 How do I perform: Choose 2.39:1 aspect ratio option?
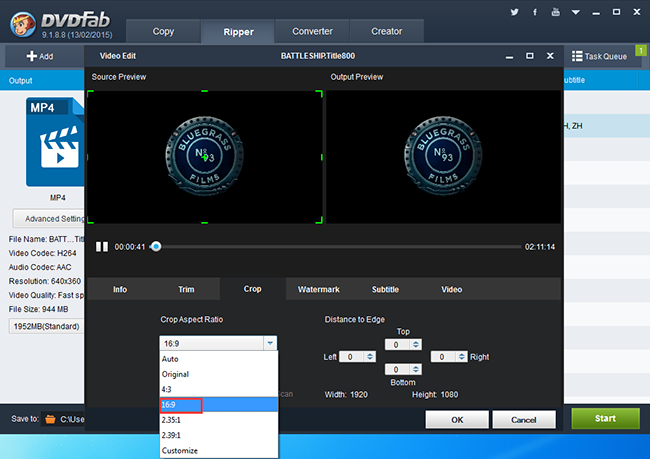(218, 435)
